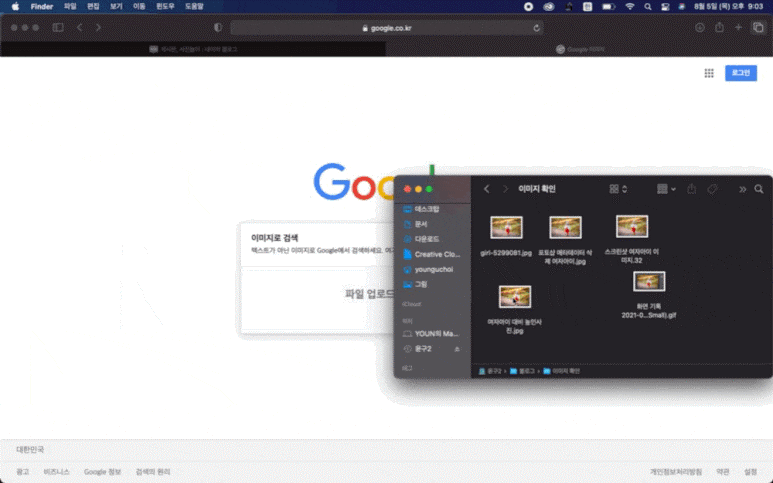Open the Google apps grid
The height and width of the screenshot is (483, 773).
[709, 73]
